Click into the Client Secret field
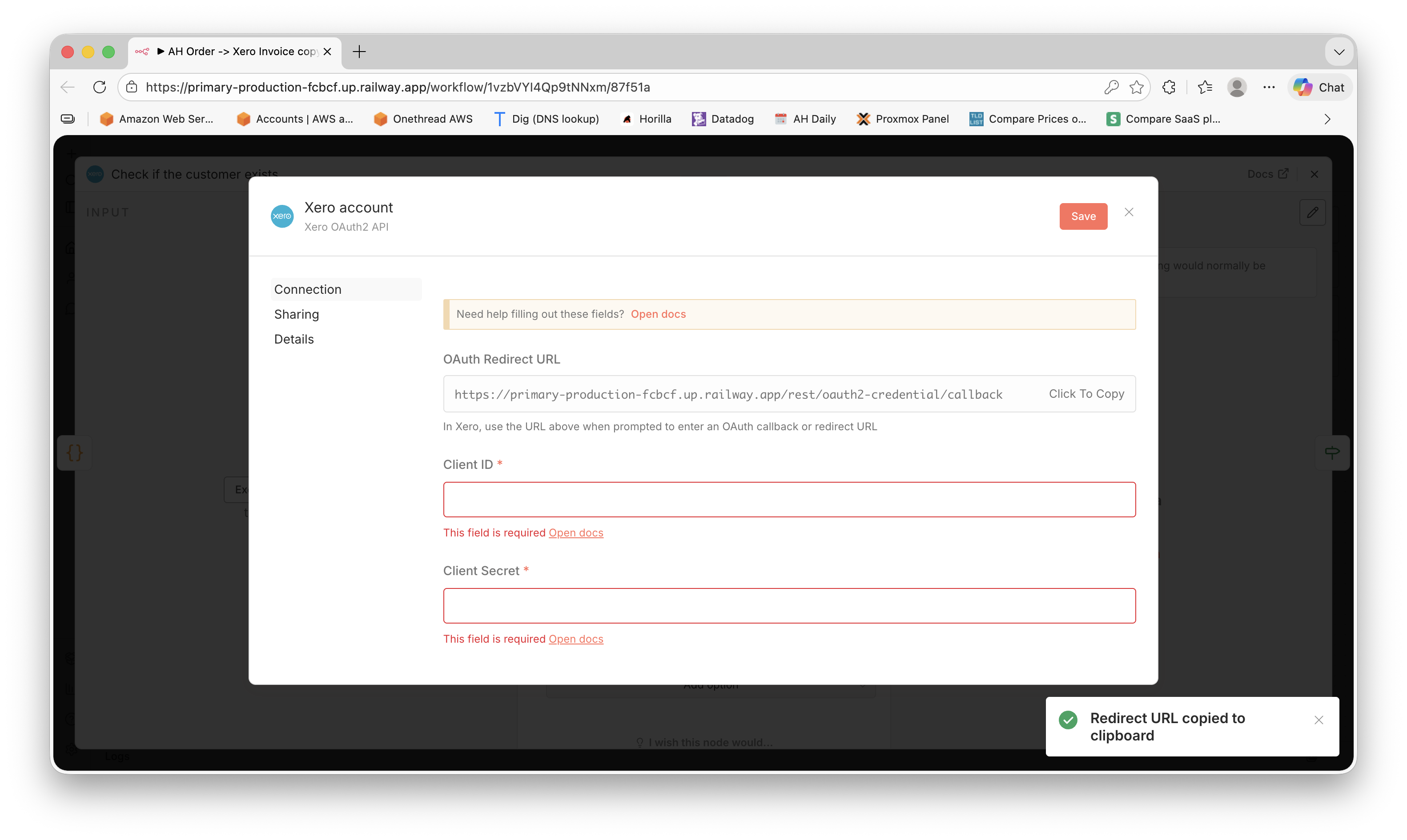The height and width of the screenshot is (840, 1407). pos(789,606)
